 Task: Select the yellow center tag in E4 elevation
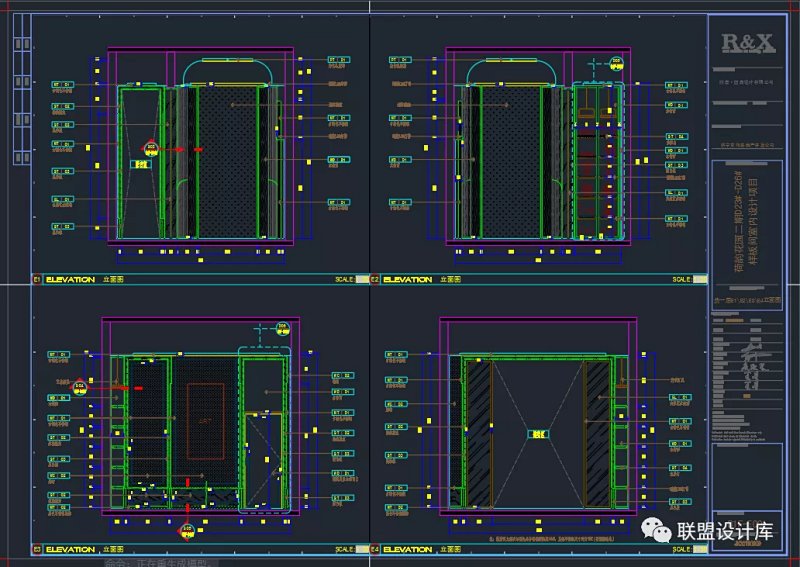tap(538, 434)
